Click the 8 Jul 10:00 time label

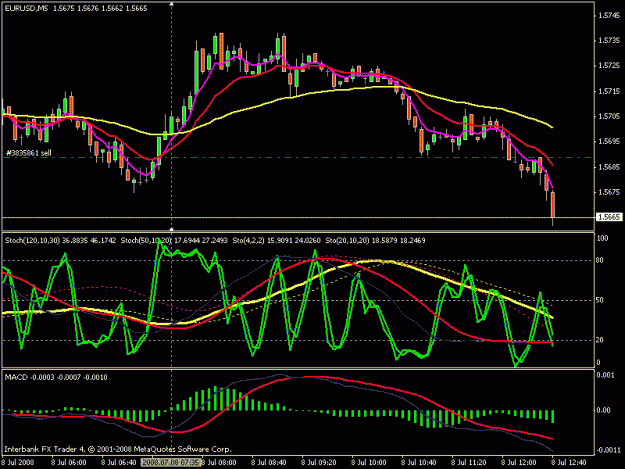tap(369, 463)
